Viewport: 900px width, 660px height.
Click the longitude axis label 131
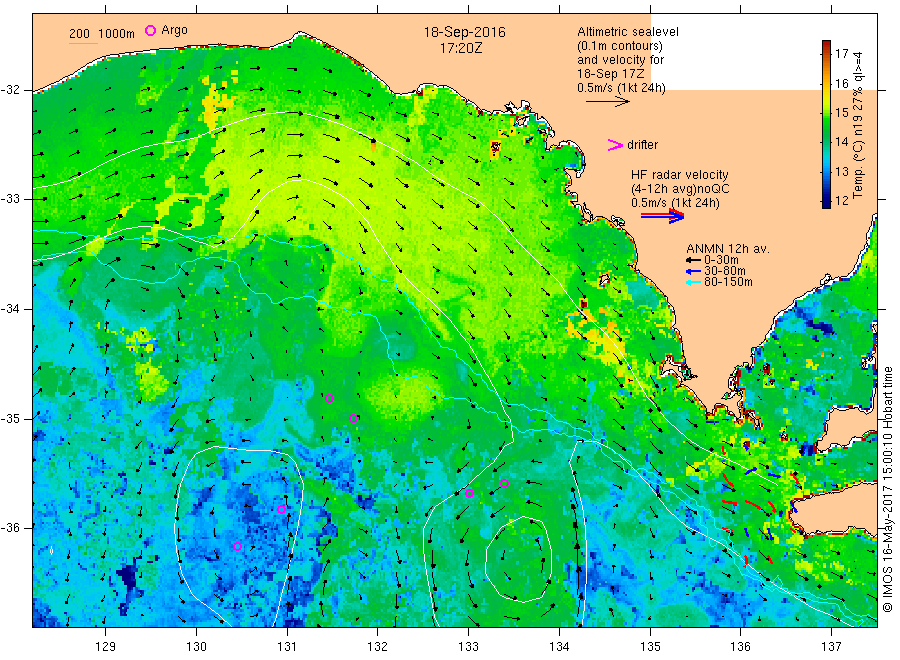[287, 647]
